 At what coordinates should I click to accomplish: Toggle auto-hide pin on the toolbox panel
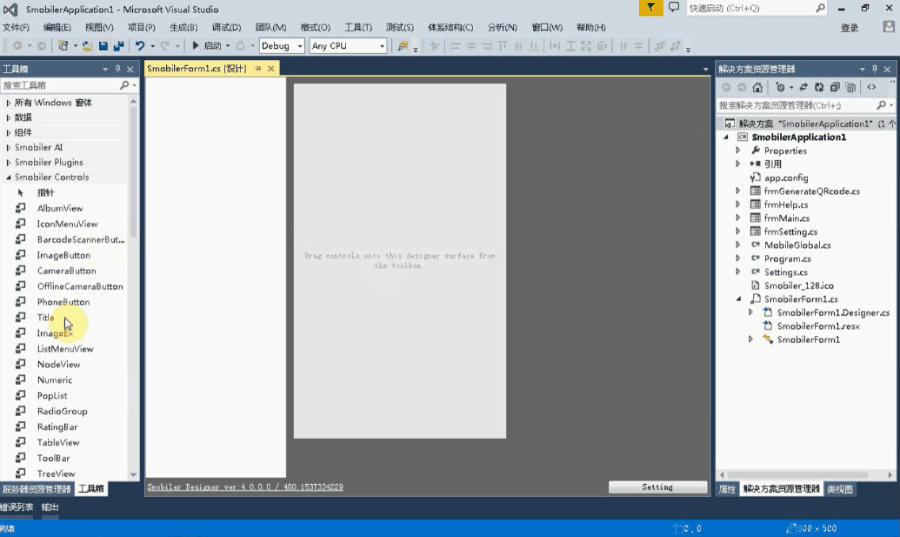point(118,69)
